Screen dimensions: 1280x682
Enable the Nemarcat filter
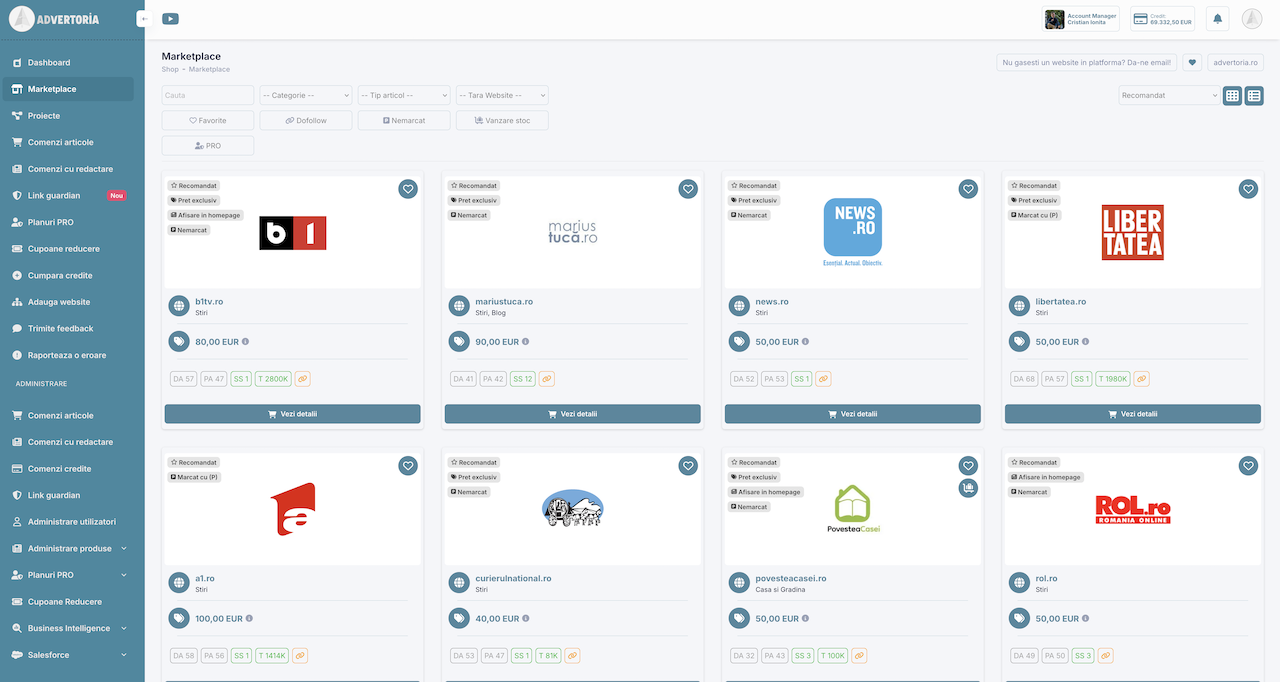coord(404,120)
